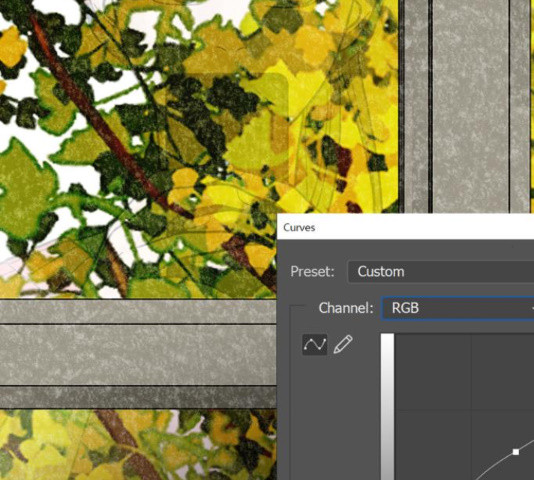Click the lower leaf image below gray bands
The image size is (534, 480).
(x=138, y=445)
